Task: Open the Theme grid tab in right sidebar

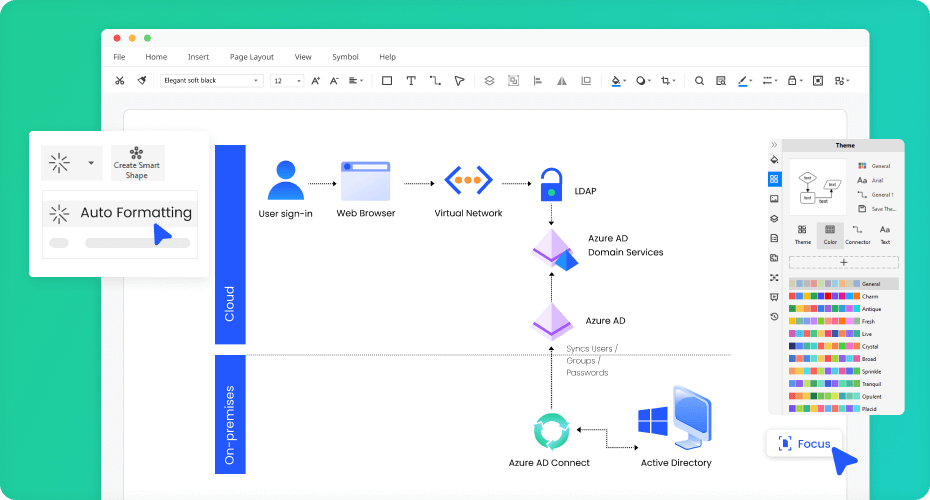Action: coord(774,179)
